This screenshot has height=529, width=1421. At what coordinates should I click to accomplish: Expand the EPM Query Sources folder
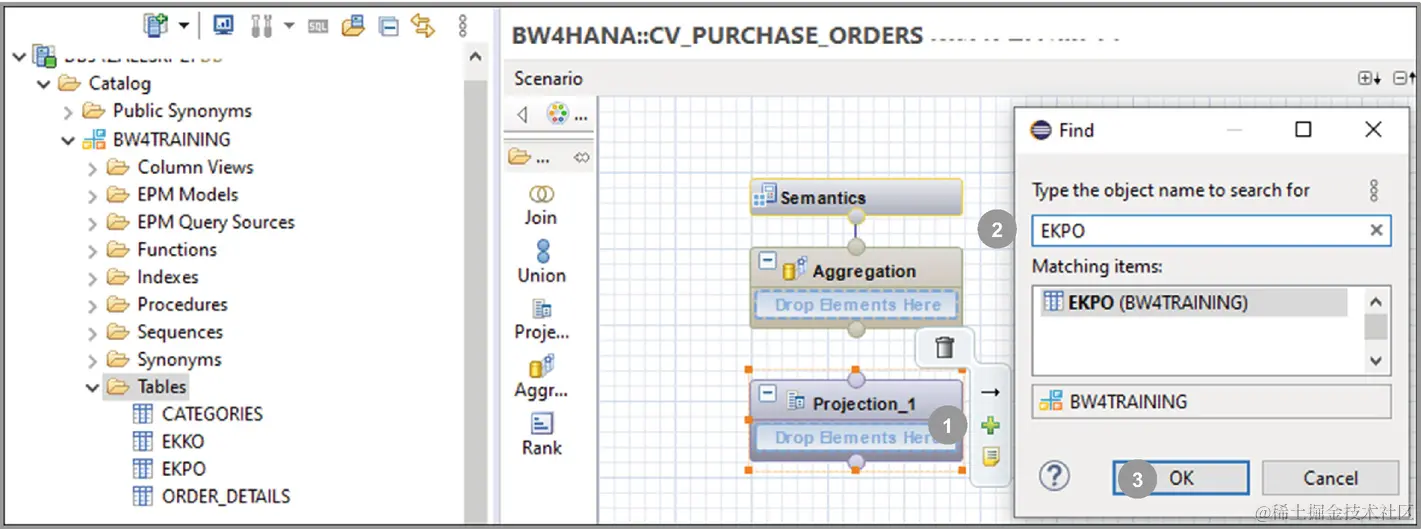[x=93, y=223]
